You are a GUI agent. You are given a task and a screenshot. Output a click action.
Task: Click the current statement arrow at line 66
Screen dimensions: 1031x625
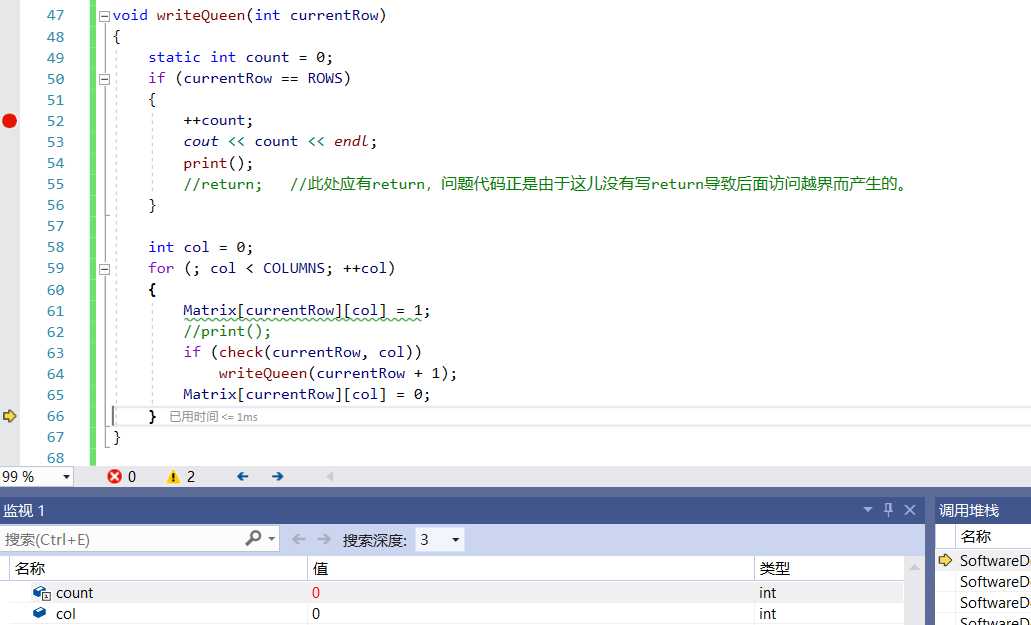point(9,416)
